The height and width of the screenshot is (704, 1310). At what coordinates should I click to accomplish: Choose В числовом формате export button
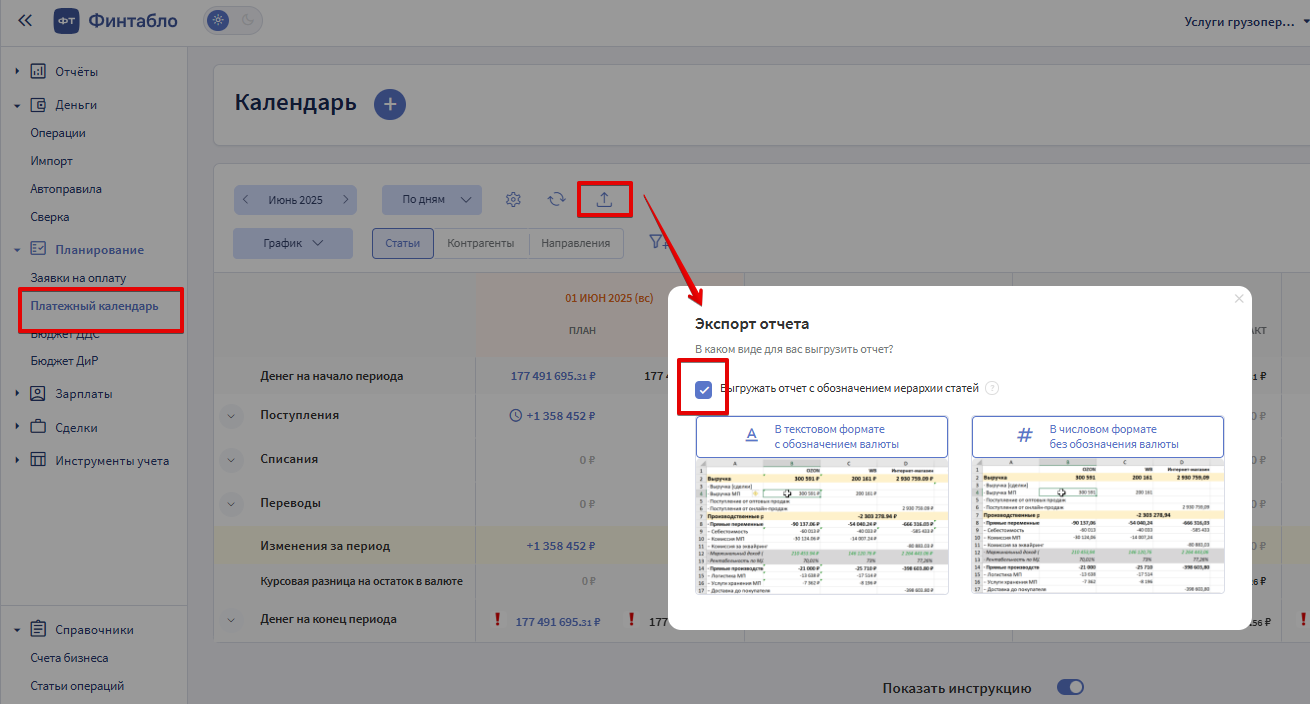(1098, 436)
